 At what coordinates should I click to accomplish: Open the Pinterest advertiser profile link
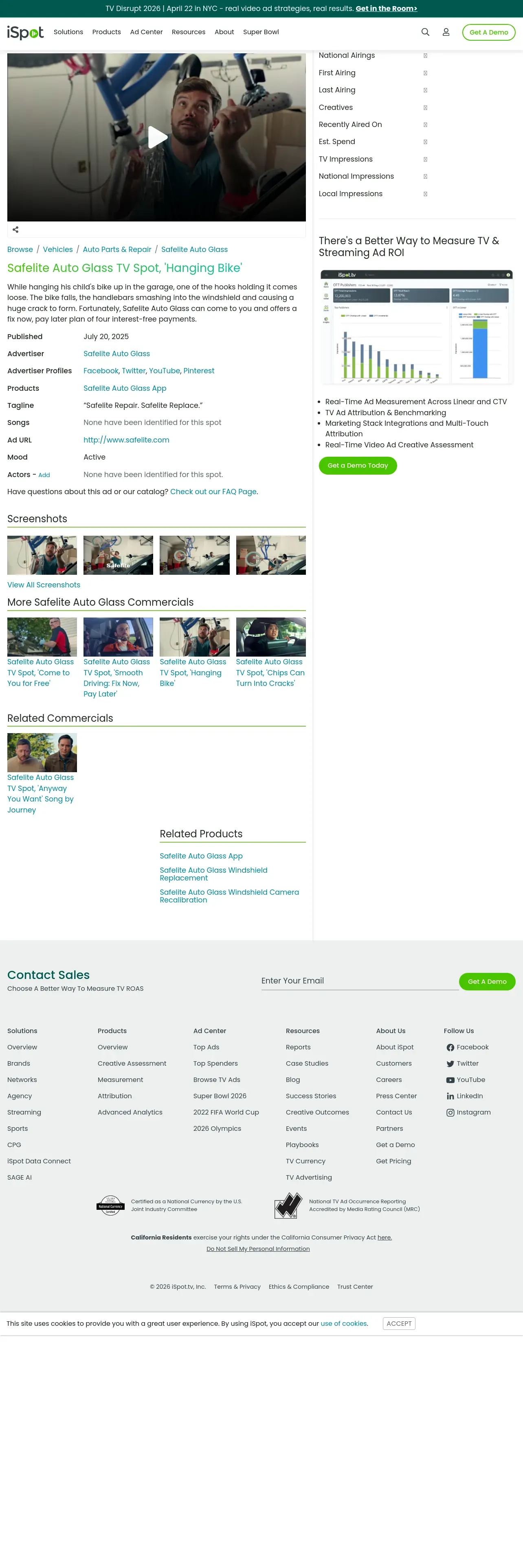(x=199, y=371)
